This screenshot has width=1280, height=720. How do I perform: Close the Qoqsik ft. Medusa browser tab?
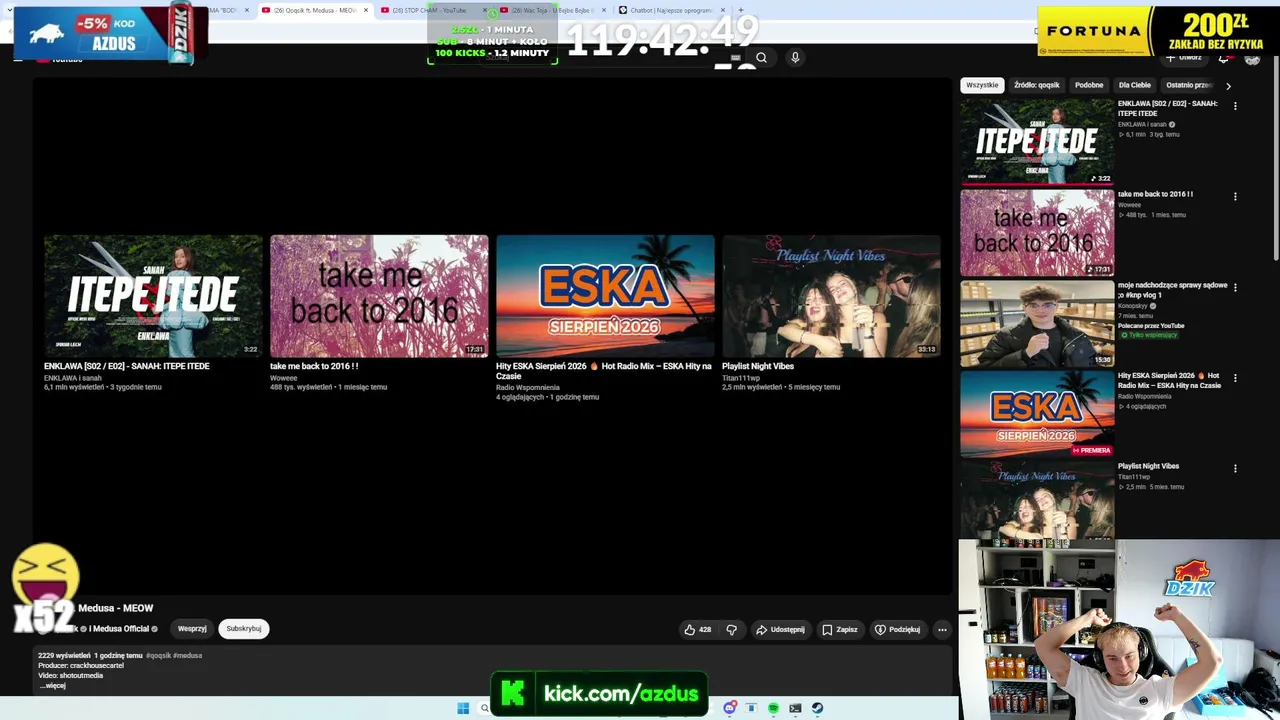click(x=366, y=10)
